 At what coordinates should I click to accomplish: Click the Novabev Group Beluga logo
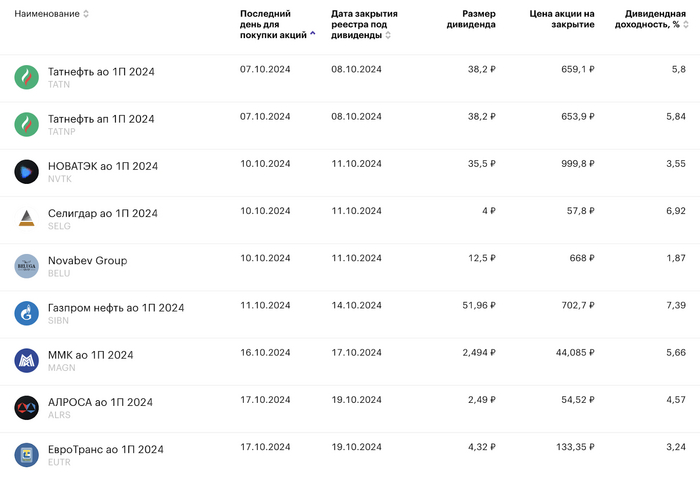point(26,266)
